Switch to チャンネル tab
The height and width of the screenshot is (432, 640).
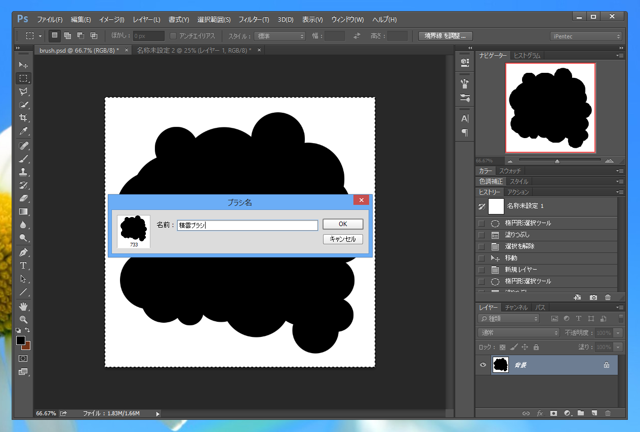point(516,307)
